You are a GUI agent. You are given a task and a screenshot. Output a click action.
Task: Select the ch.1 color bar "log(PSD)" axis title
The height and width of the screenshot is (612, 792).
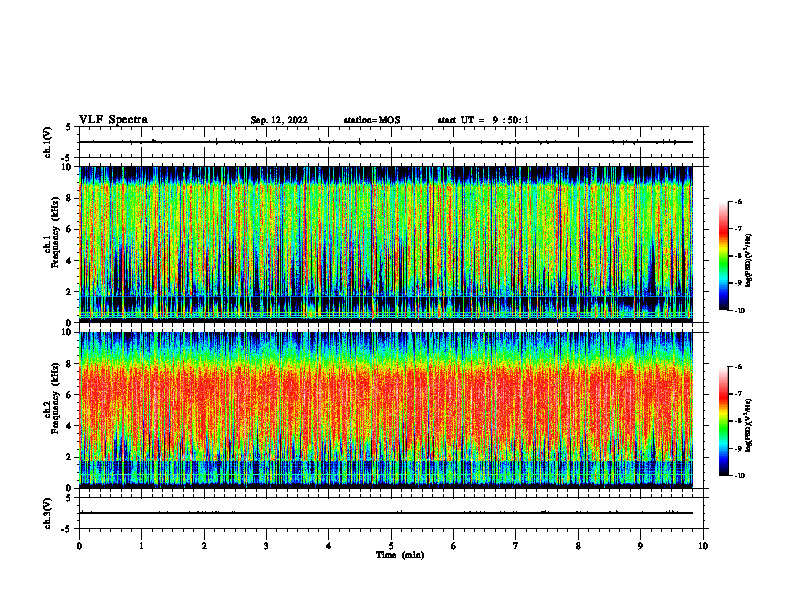pos(749,261)
